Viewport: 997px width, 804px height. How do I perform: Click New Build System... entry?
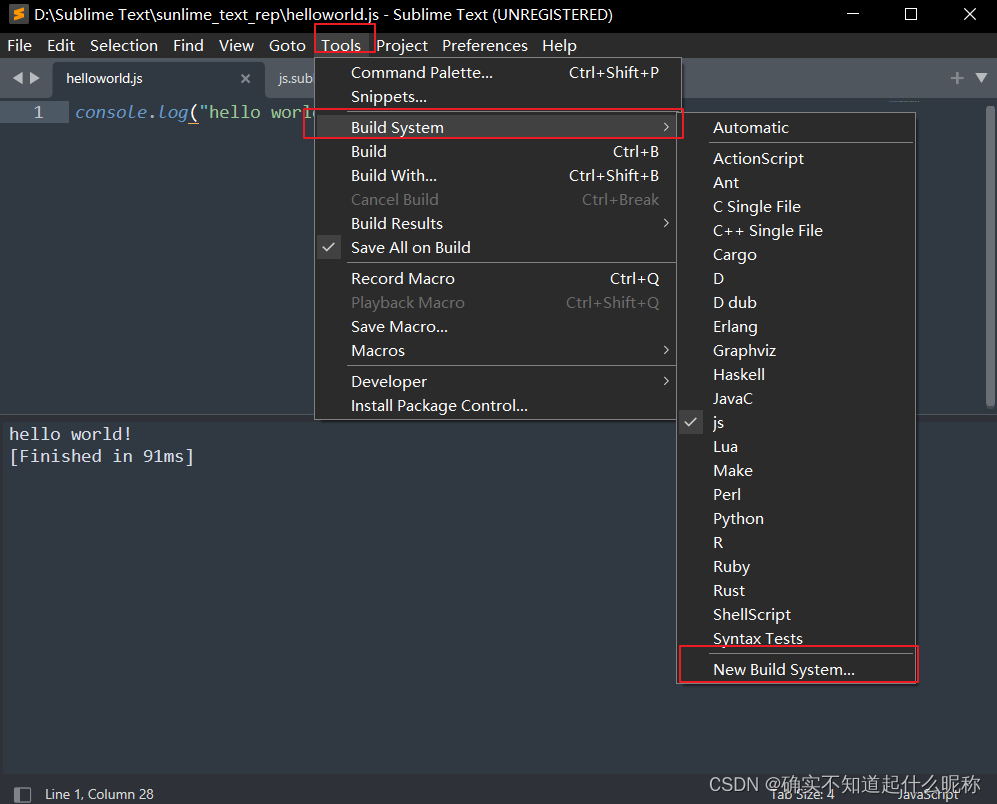[x=796, y=670]
